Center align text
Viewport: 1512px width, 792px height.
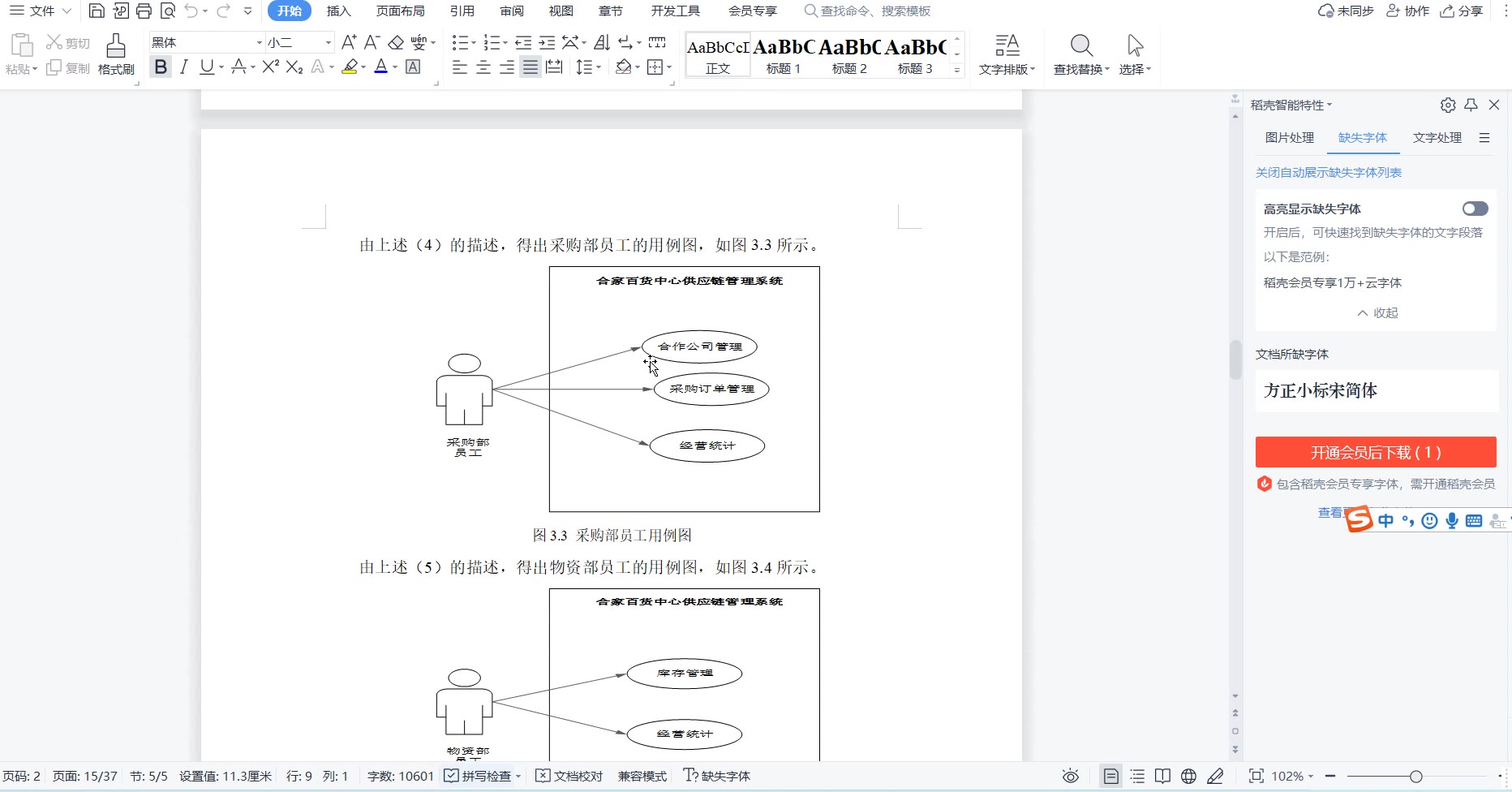click(x=483, y=67)
